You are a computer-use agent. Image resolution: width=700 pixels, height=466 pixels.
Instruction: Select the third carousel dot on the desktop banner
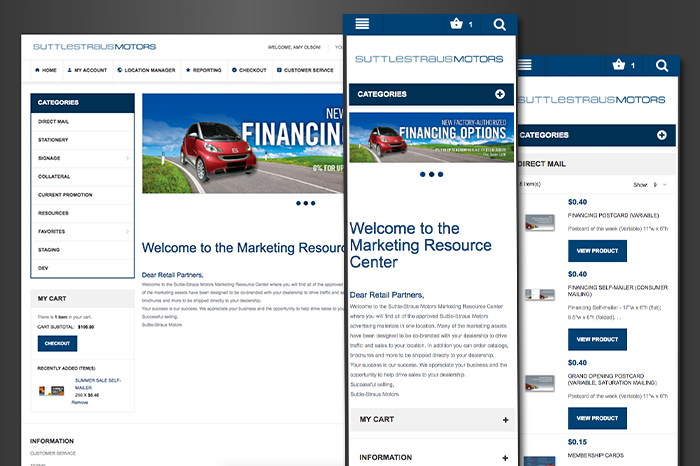click(313, 203)
